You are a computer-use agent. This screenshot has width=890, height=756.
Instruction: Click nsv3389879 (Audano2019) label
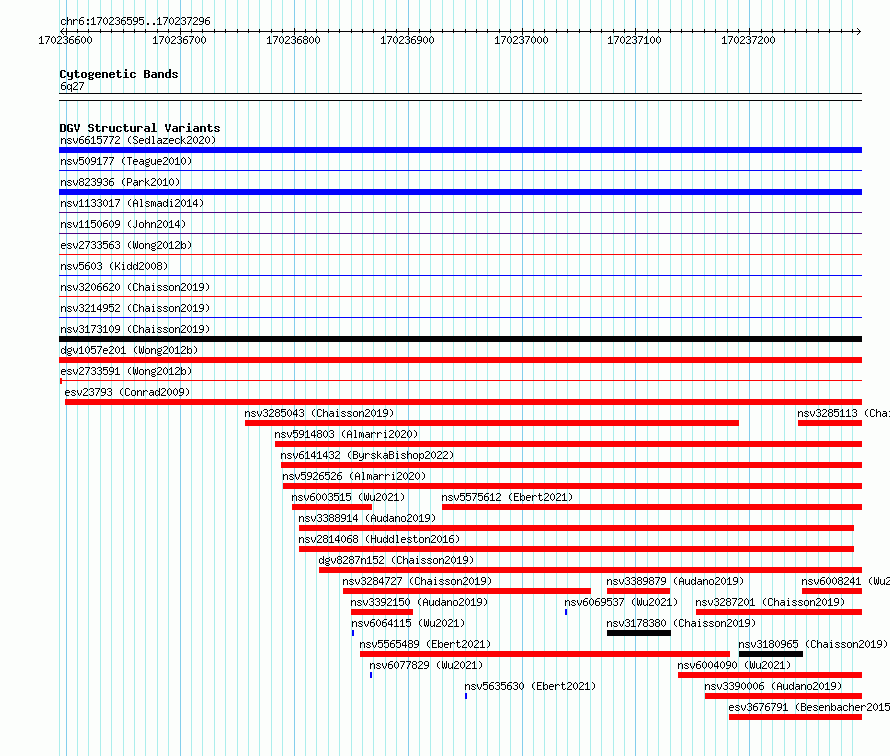point(675,581)
